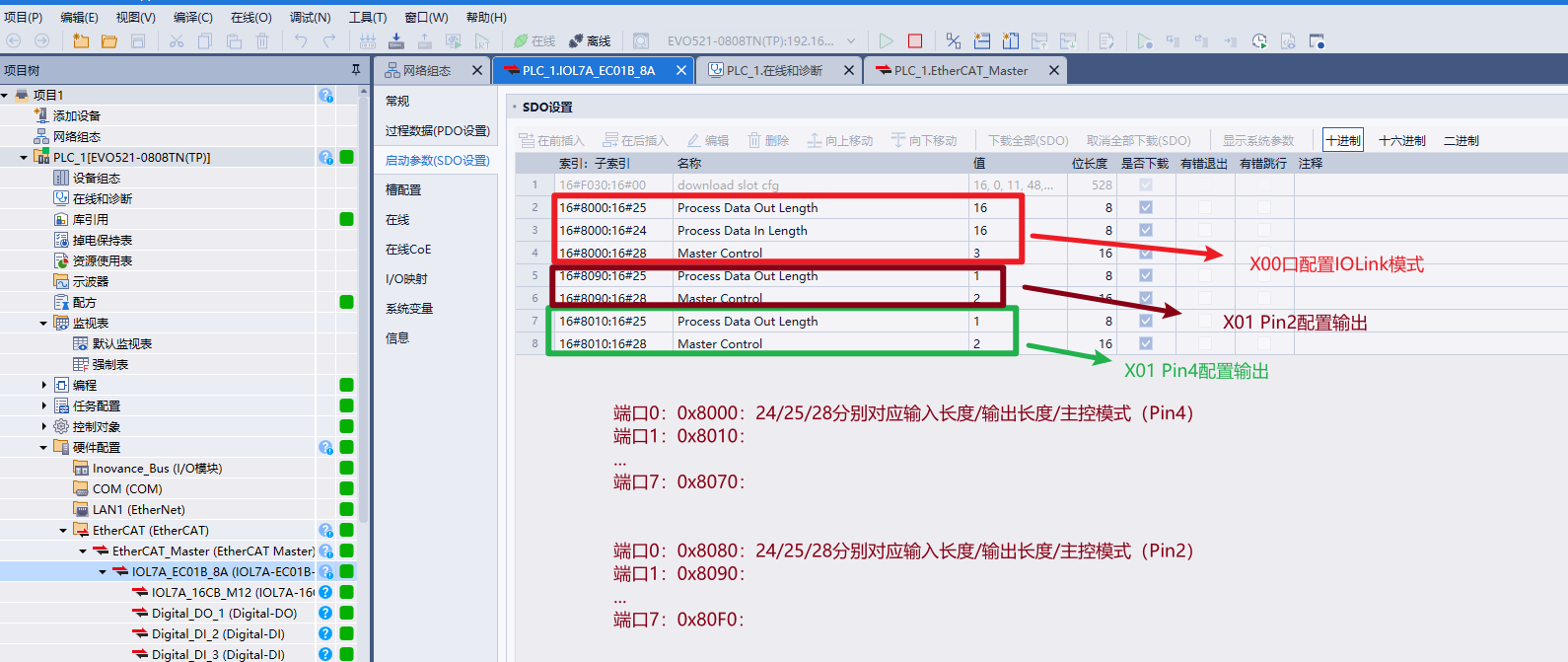This screenshot has height=662, width=1568.
Task: Collapse the EtherCAT_Master tree node
Action: click(84, 551)
